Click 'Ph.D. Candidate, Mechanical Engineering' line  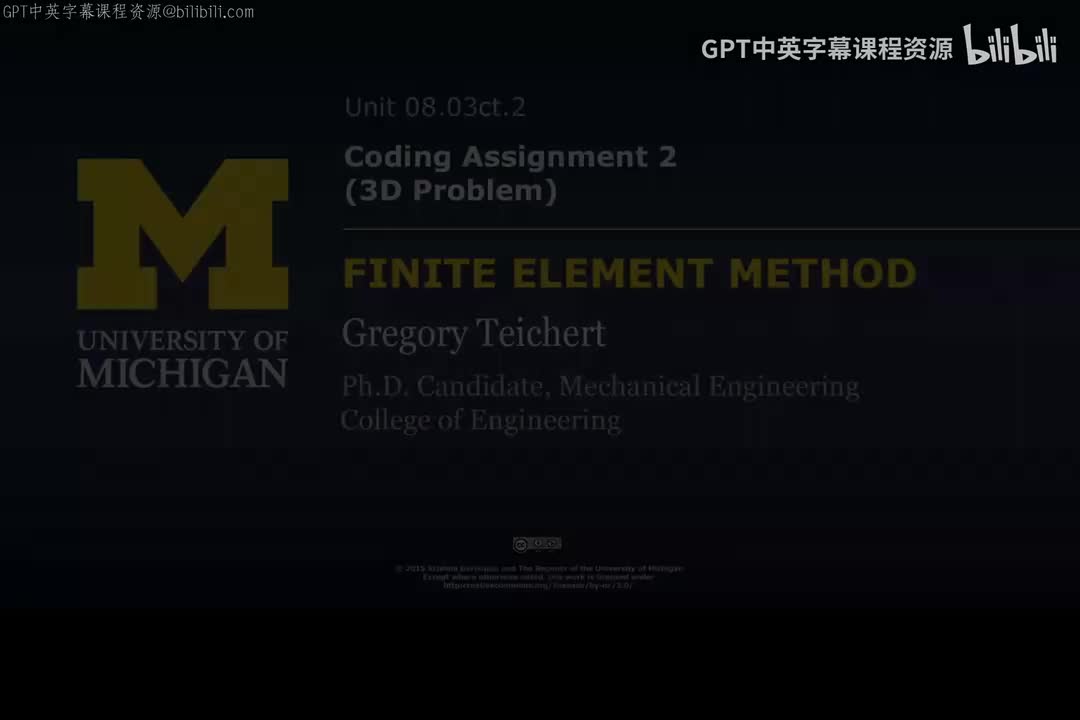click(x=600, y=387)
